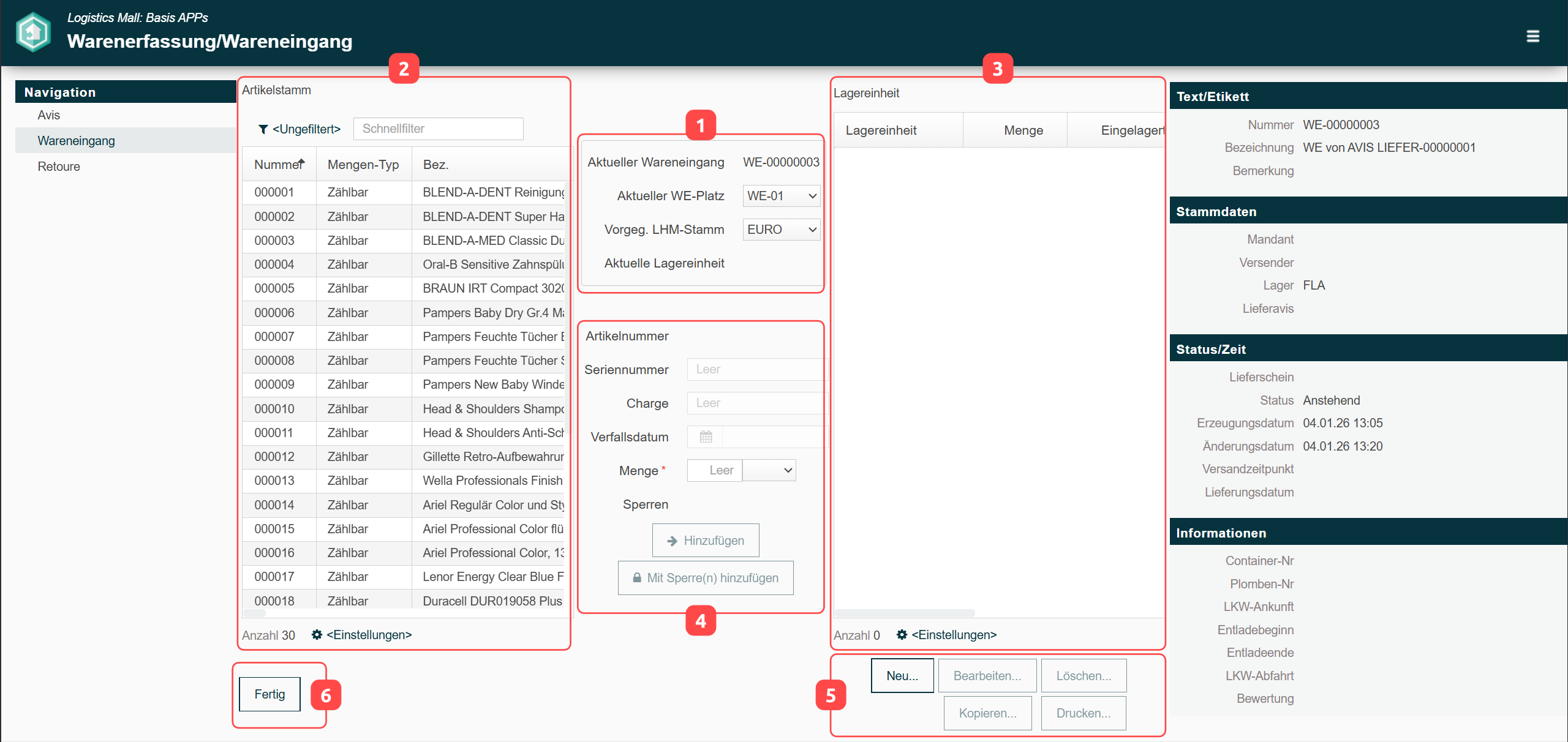Open the Menge unit dropdown

tap(769, 470)
